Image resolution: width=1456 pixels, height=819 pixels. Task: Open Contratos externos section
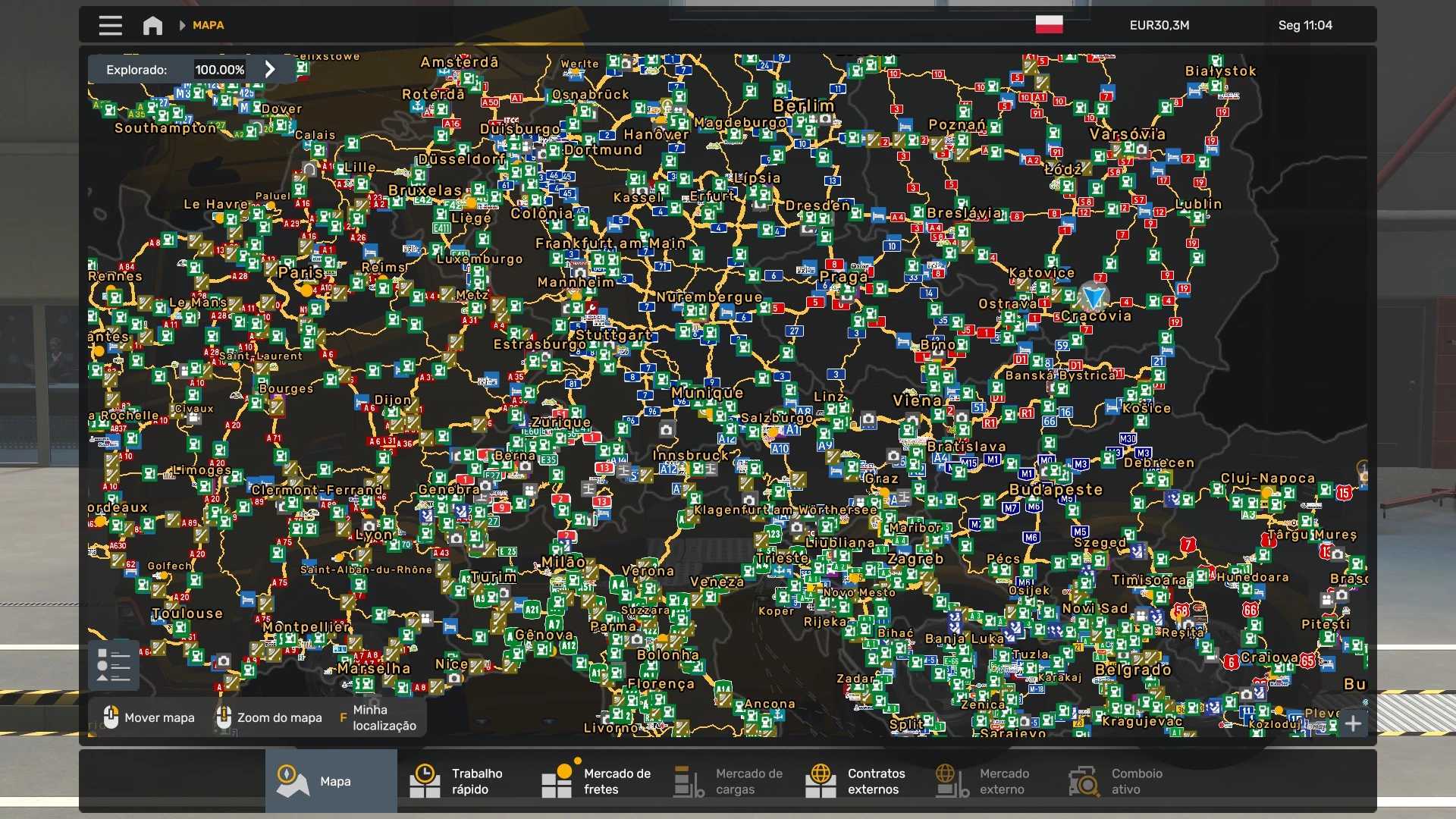[x=855, y=781]
